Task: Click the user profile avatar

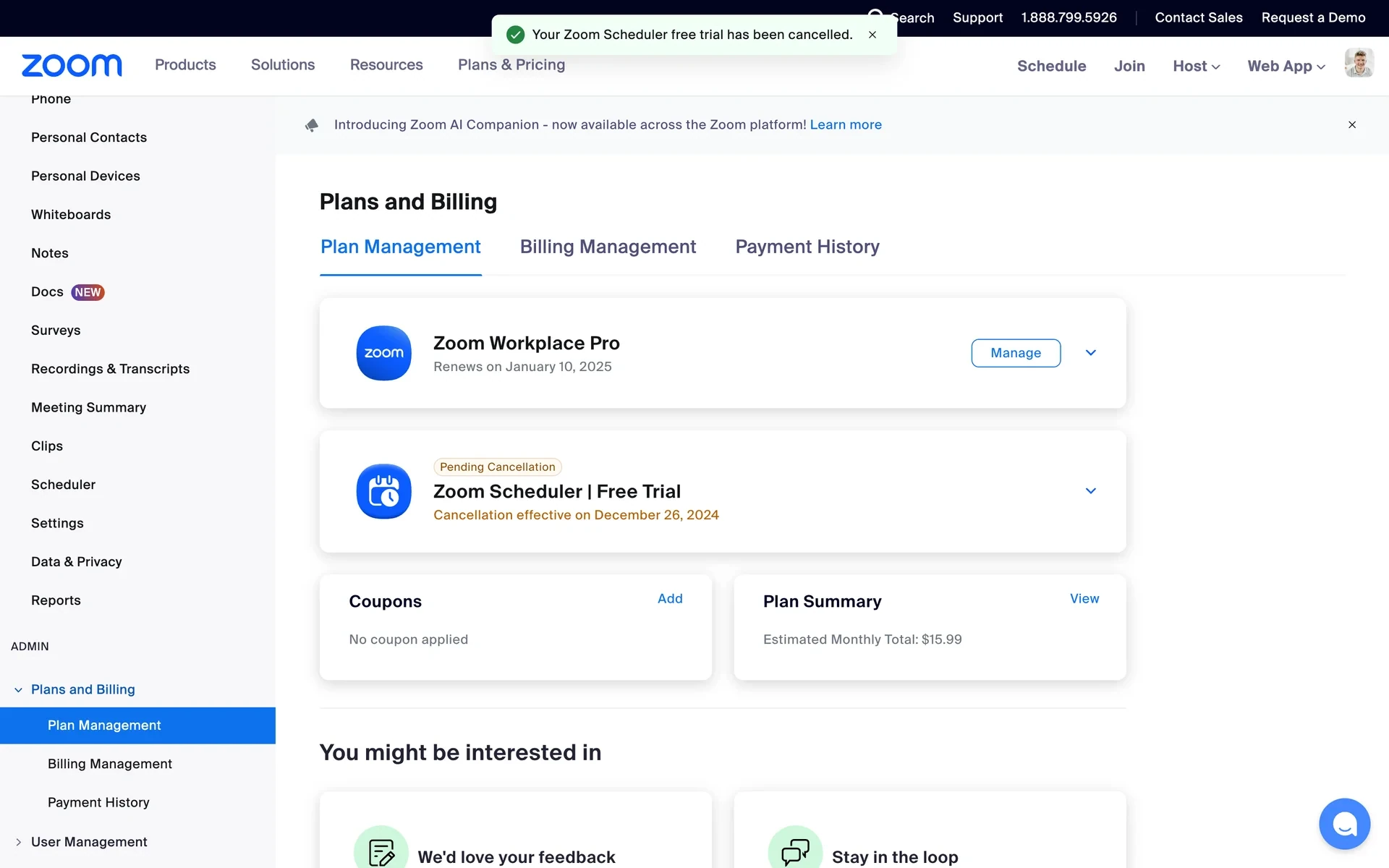Action: [1359, 63]
